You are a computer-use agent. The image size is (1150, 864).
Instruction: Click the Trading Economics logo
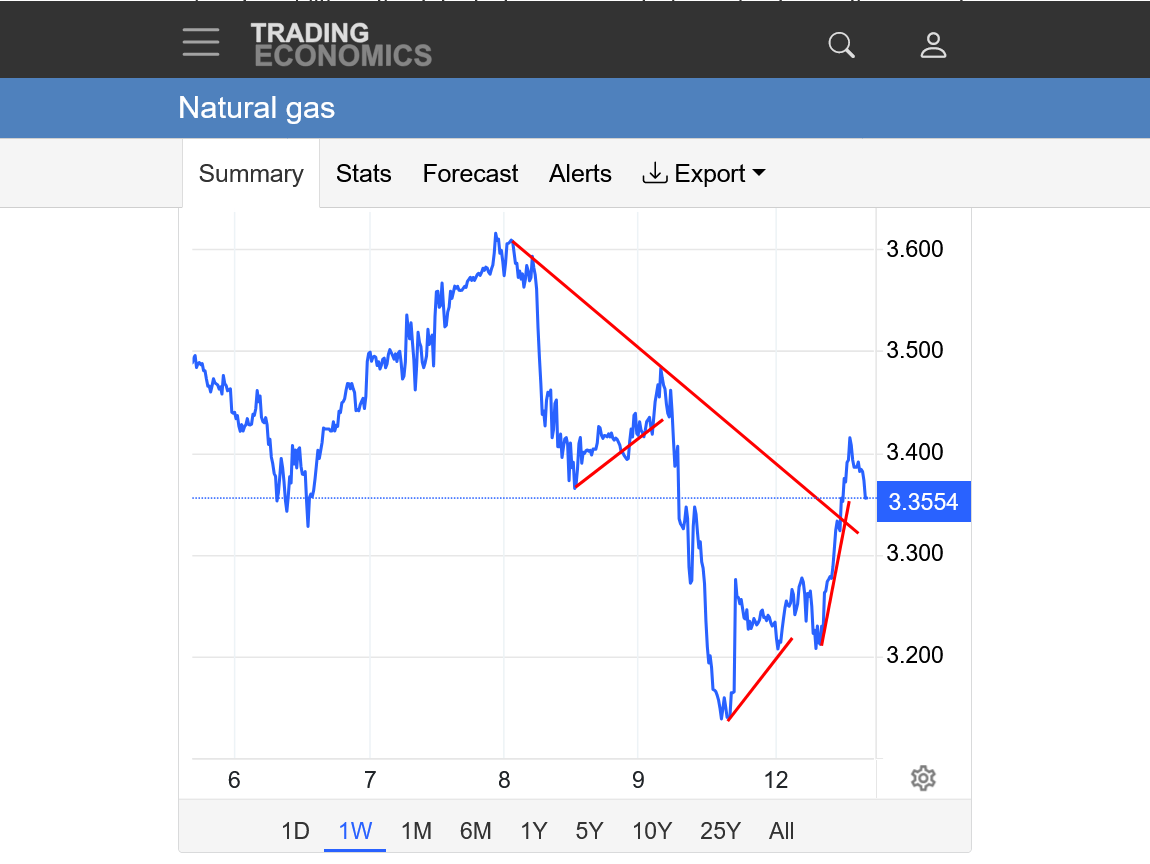[x=341, y=45]
